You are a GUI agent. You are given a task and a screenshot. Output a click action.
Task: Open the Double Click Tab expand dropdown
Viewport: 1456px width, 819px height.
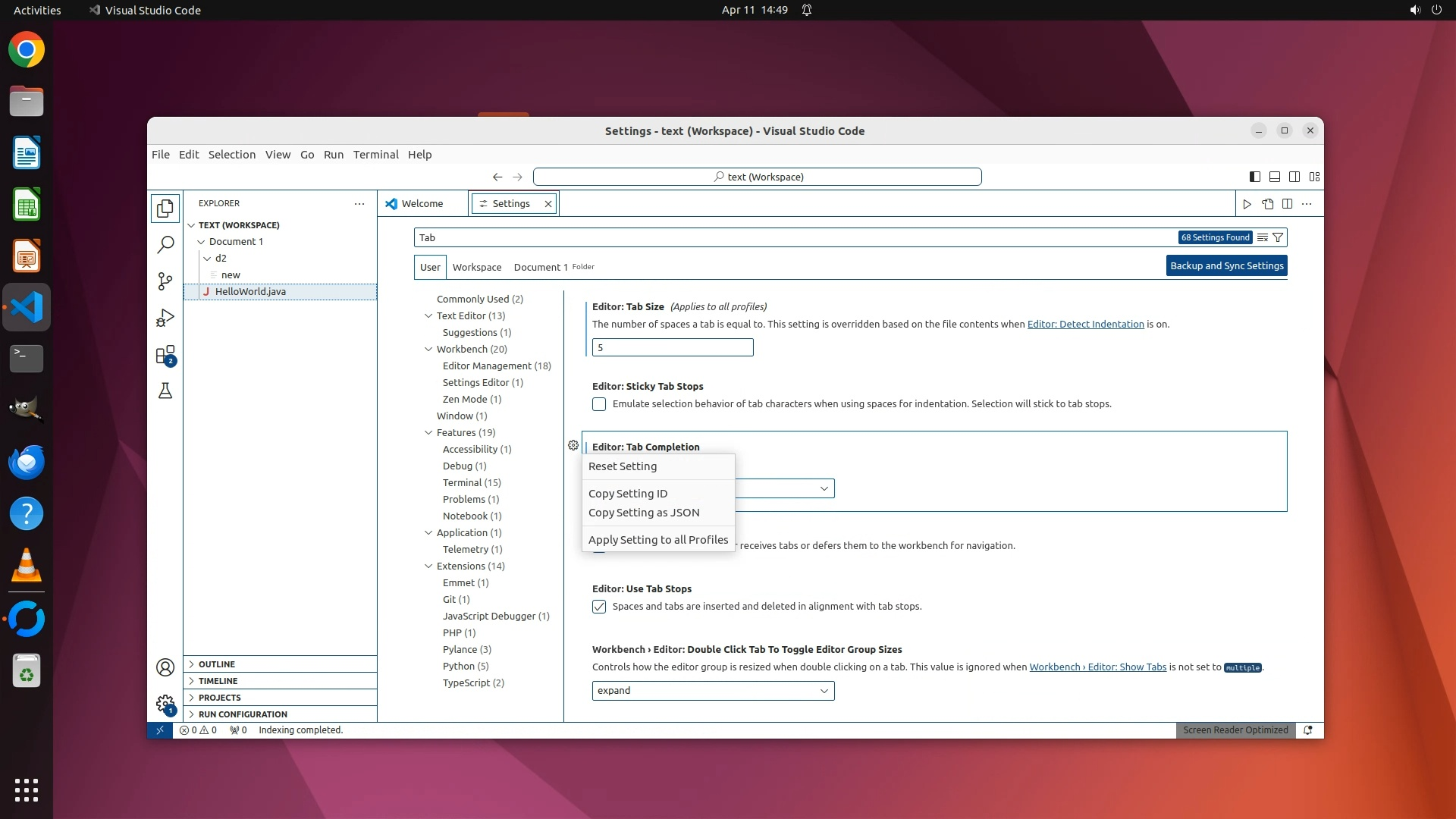[713, 691]
